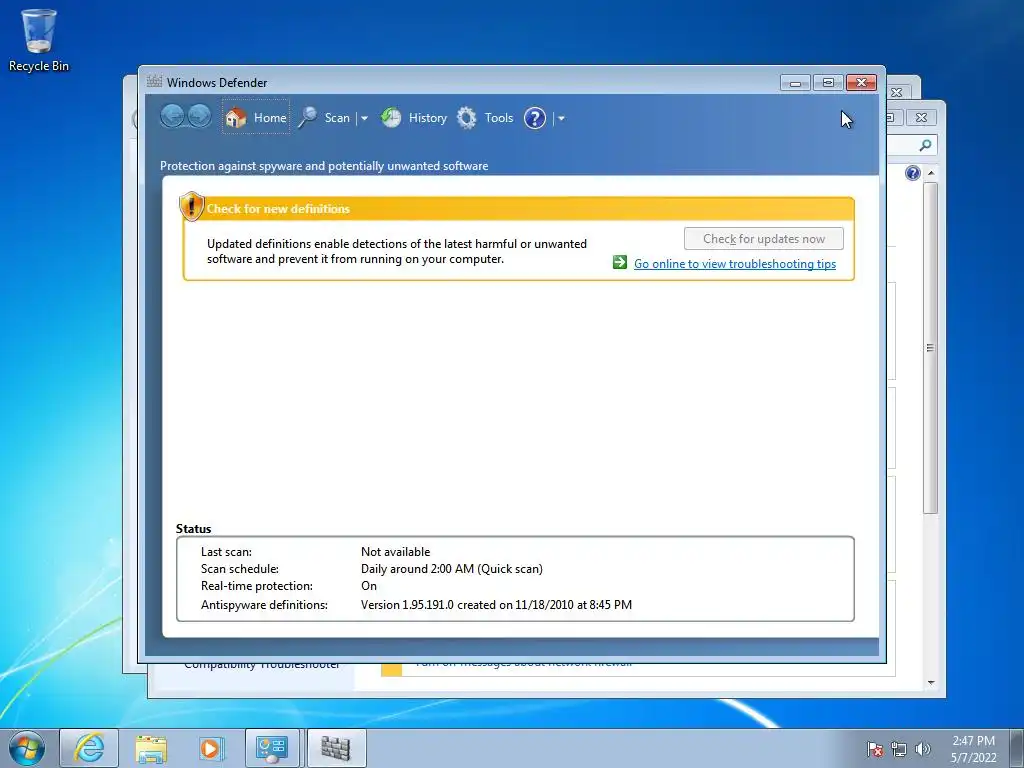Select the Scan toolbar label
Image resolution: width=1024 pixels, height=768 pixels.
[x=337, y=118]
